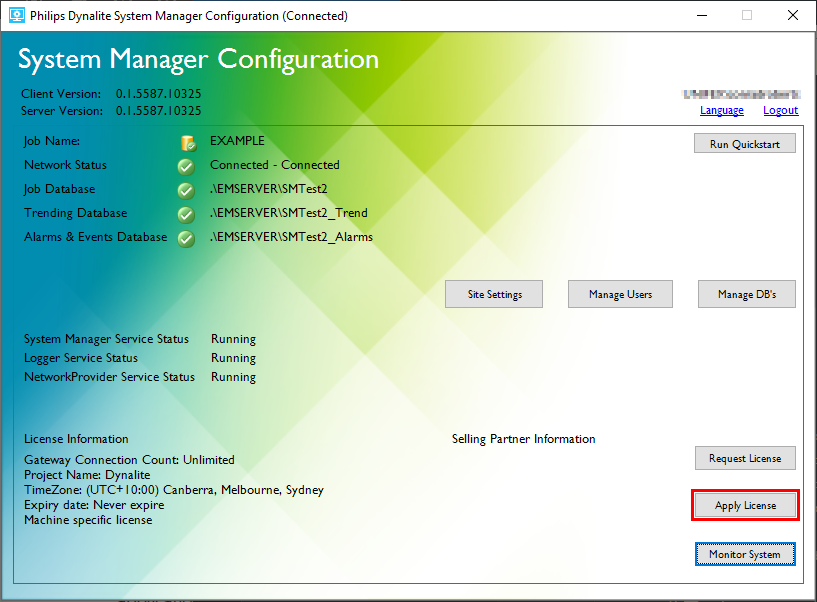Click Request License button
The height and width of the screenshot is (602, 817).
(x=745, y=458)
